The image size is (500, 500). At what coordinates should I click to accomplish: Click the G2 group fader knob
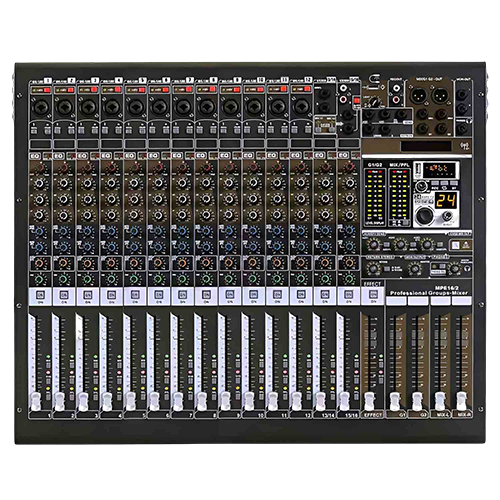(417, 401)
